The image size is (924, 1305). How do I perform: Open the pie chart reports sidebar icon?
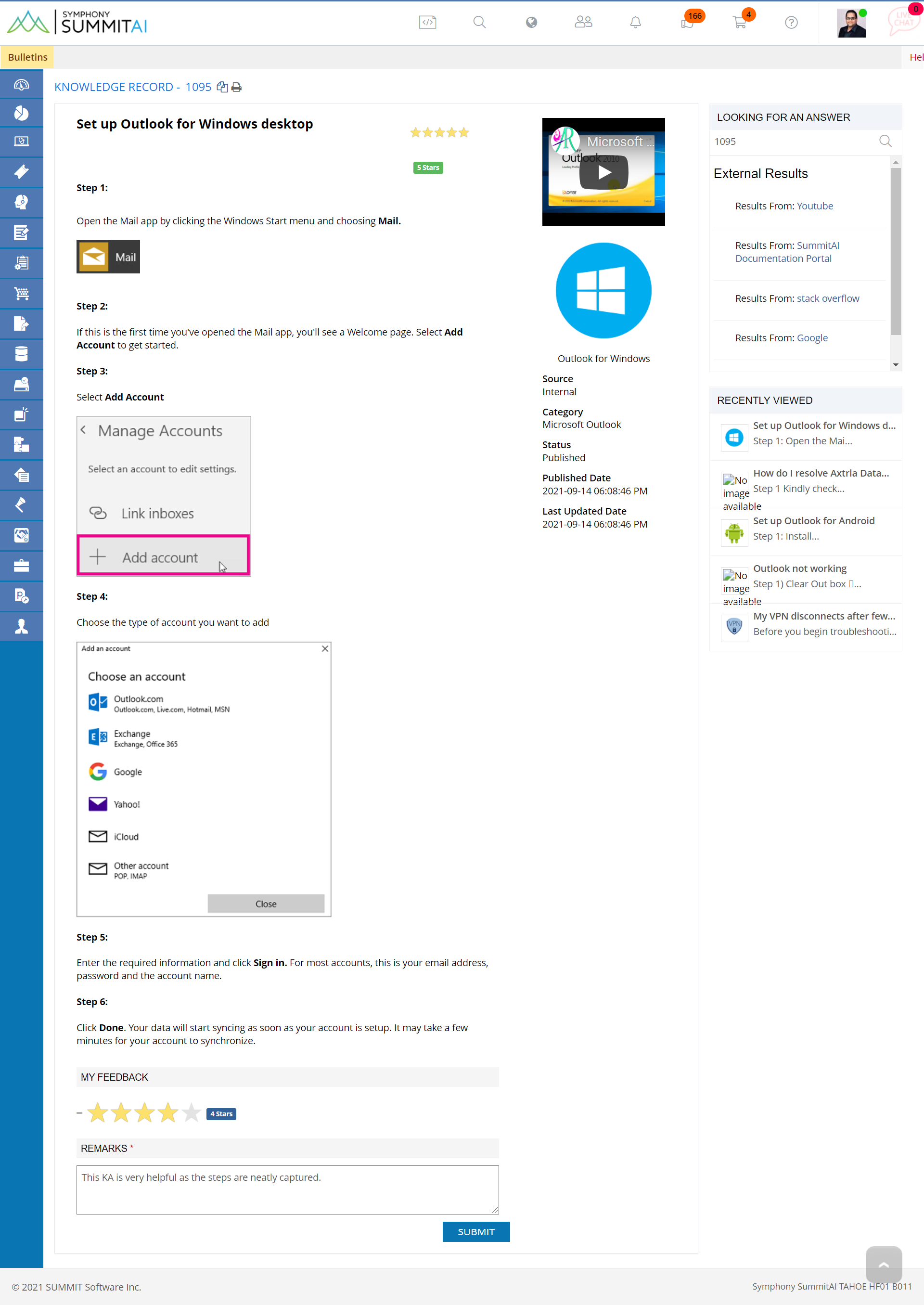[21, 114]
